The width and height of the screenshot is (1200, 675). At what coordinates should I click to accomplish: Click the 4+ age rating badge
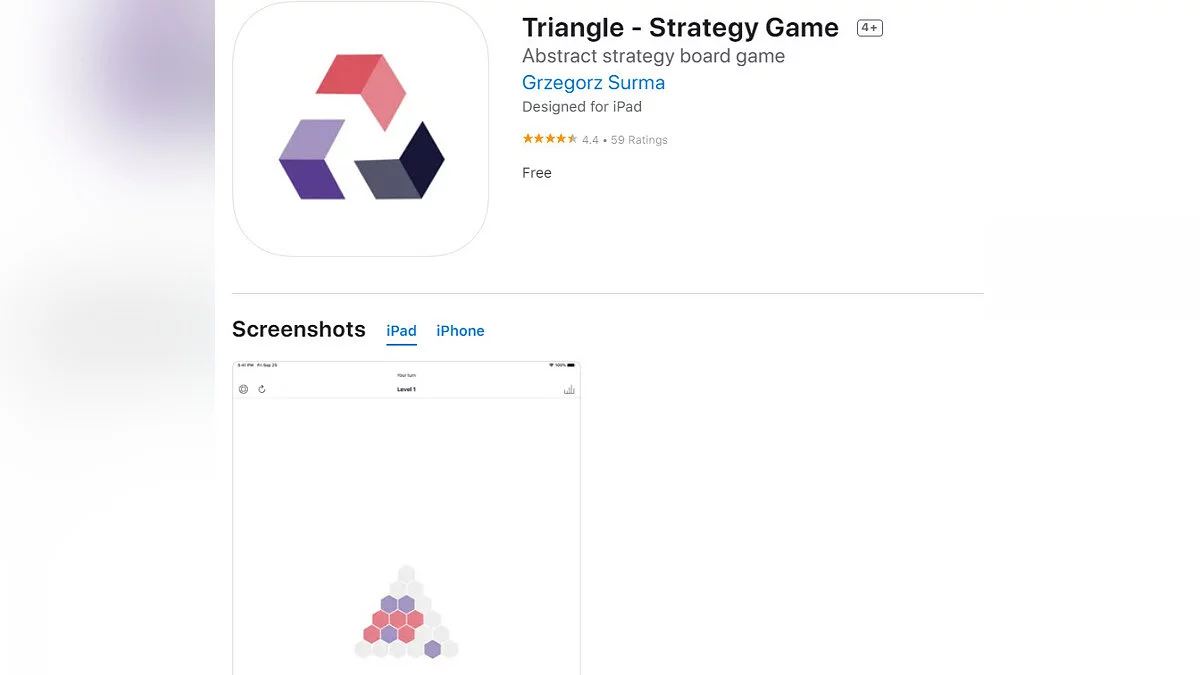click(869, 28)
